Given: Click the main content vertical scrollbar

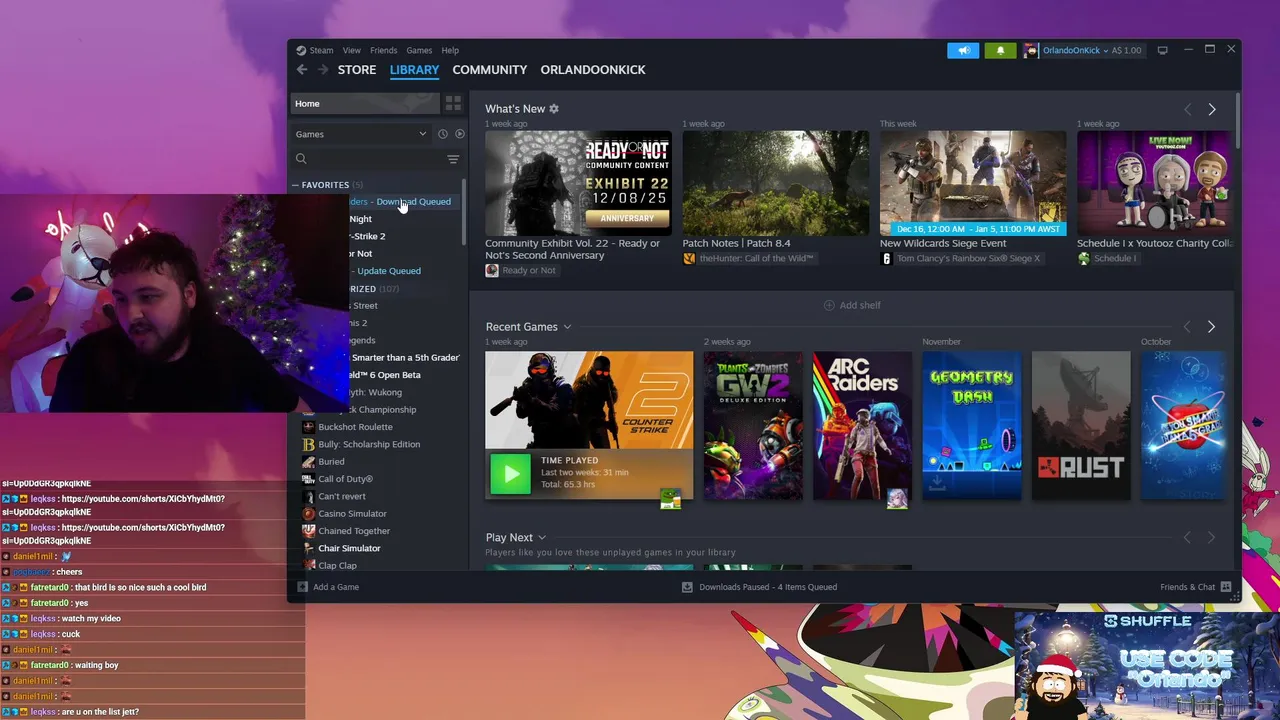Looking at the screenshot, I should pyautogui.click(x=1238, y=120).
